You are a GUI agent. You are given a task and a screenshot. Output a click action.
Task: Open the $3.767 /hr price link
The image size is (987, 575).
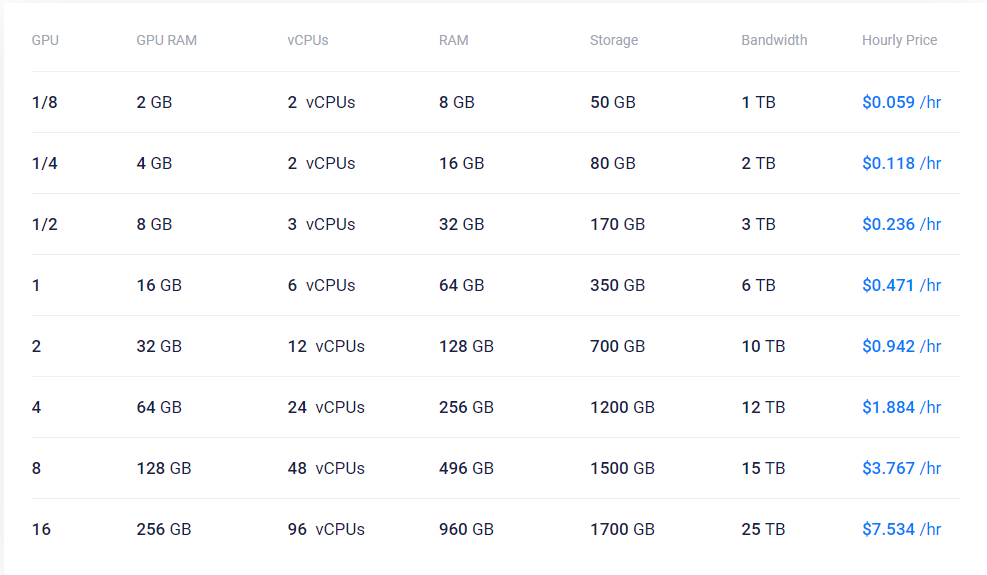coord(901,469)
